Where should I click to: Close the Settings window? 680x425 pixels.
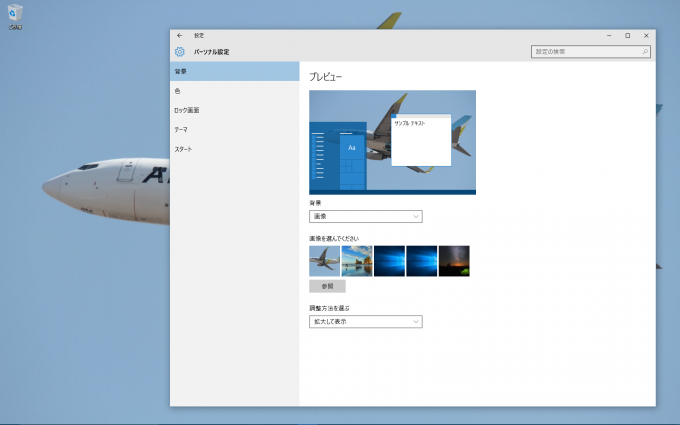[646, 36]
